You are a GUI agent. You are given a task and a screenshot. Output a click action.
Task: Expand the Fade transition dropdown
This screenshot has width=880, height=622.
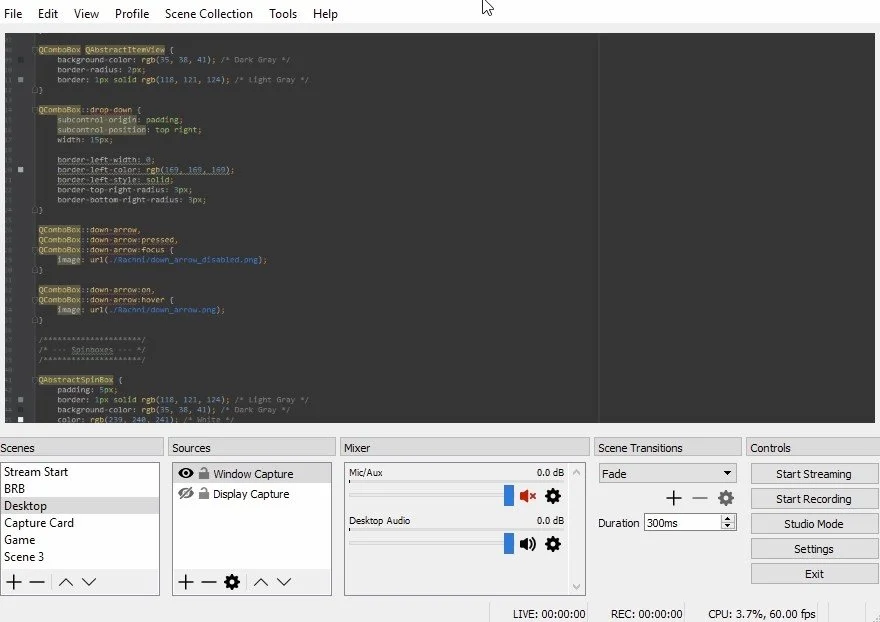click(x=727, y=474)
